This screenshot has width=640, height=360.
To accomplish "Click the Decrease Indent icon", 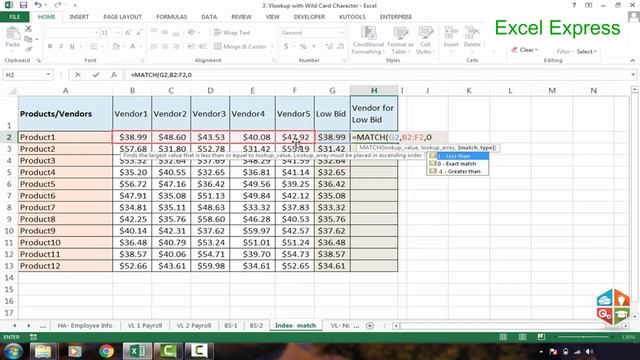I will coord(191,47).
